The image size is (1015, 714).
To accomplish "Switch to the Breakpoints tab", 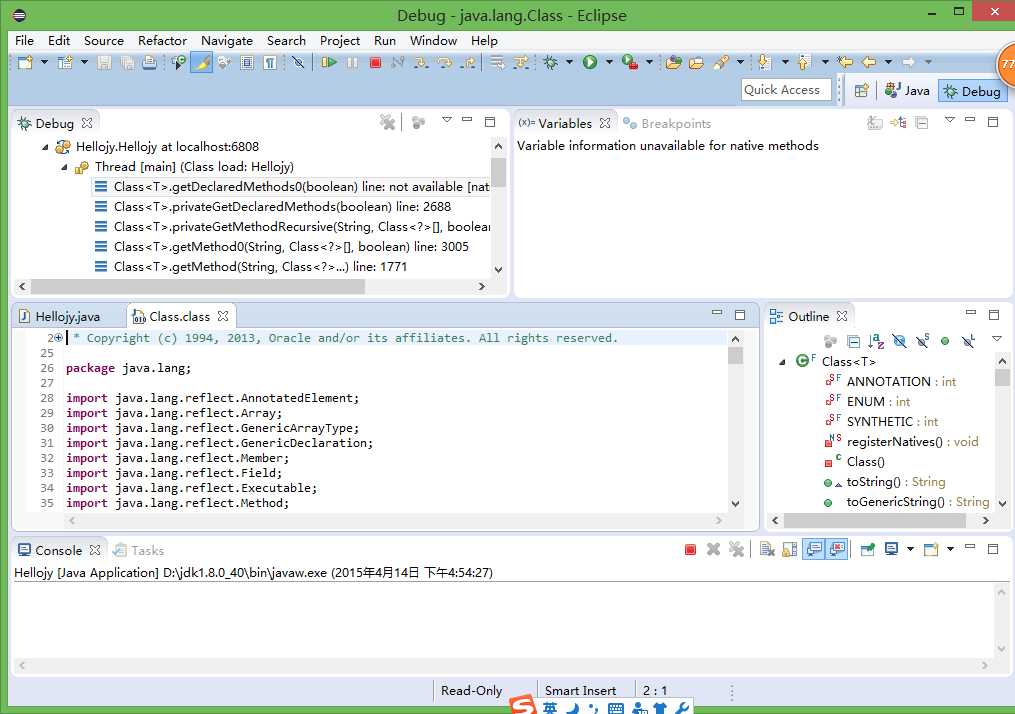I will [667, 124].
